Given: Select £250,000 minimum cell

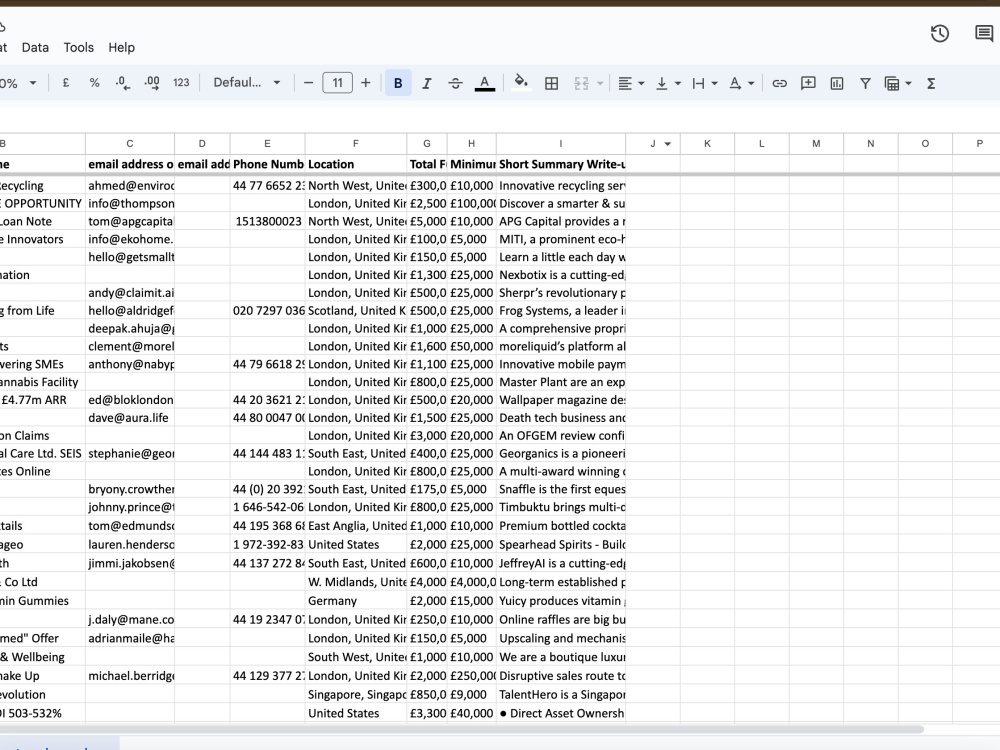Looking at the screenshot, I should click(x=471, y=675).
